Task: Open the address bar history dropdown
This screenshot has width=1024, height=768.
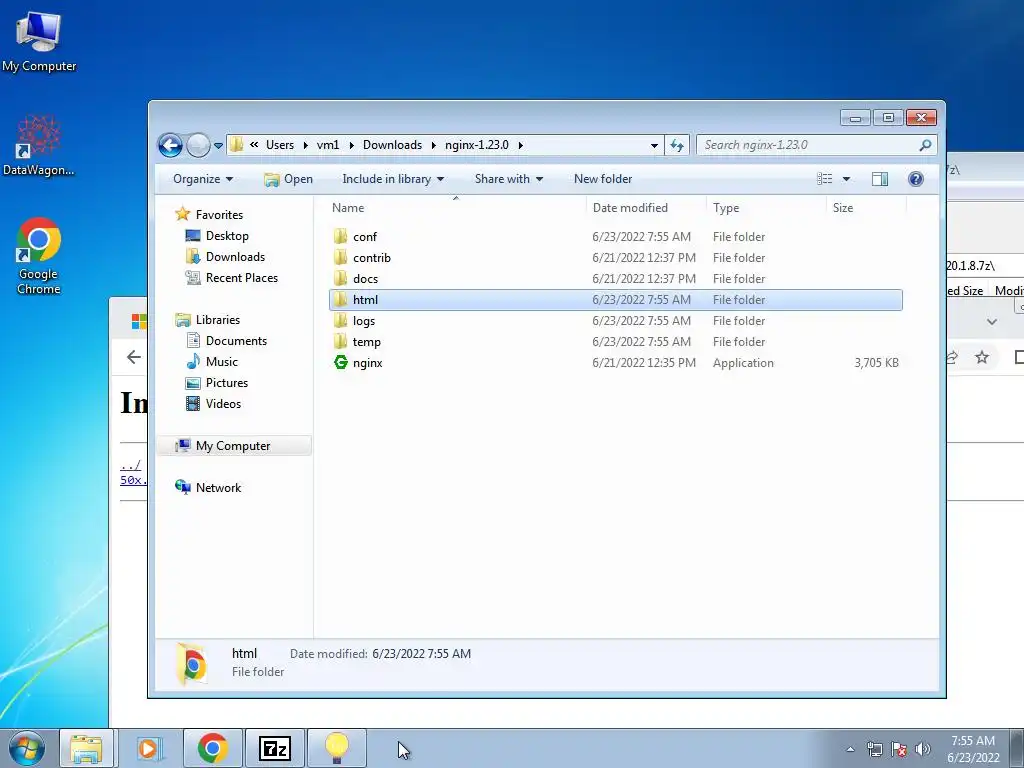Action: coord(654,146)
